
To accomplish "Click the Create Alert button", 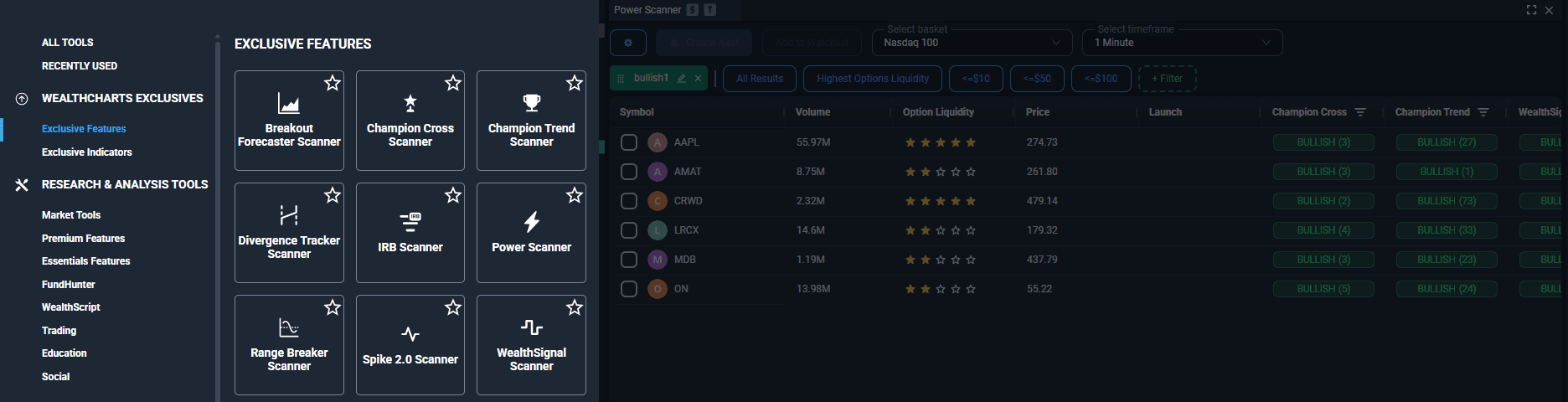I will coord(704,43).
